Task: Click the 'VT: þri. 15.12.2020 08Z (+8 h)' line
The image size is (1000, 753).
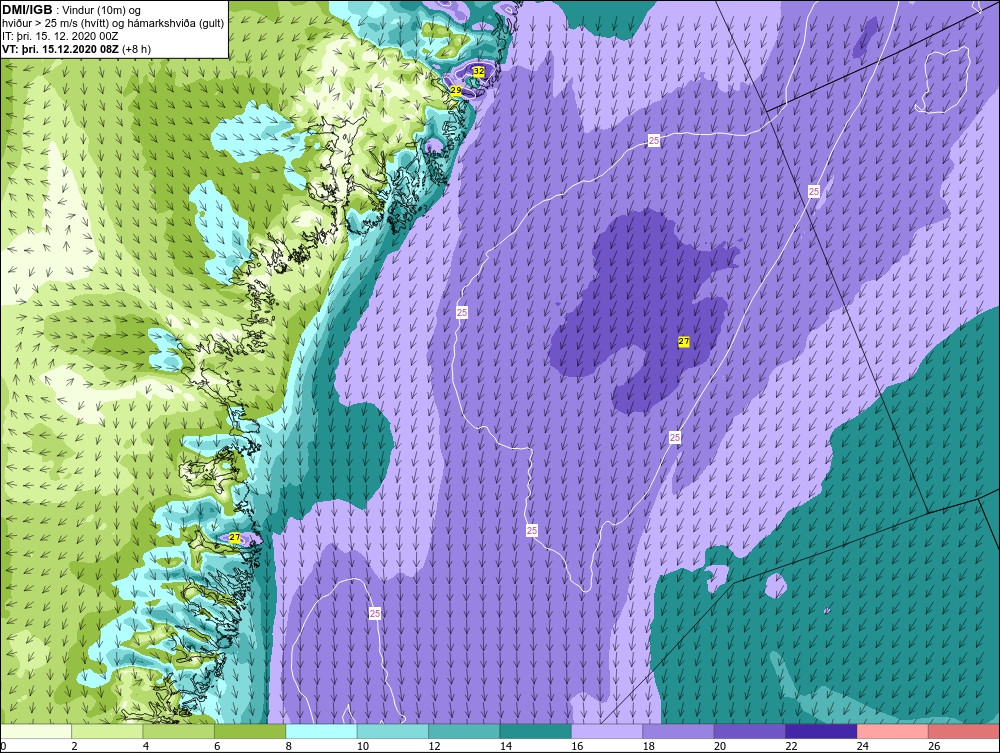Action: coord(77,49)
